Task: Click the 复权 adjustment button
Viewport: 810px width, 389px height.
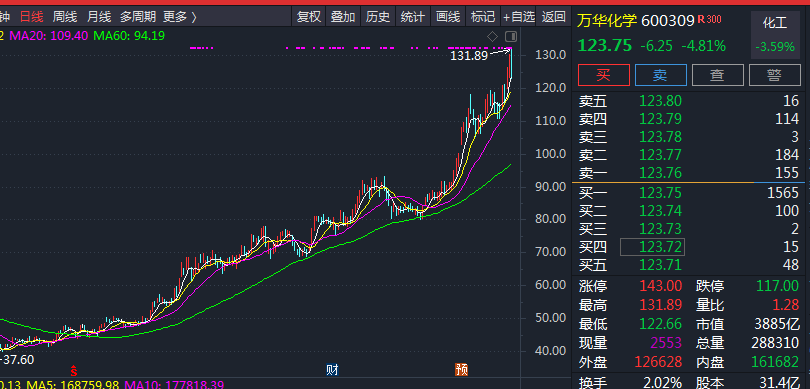Action: pyautogui.click(x=309, y=17)
